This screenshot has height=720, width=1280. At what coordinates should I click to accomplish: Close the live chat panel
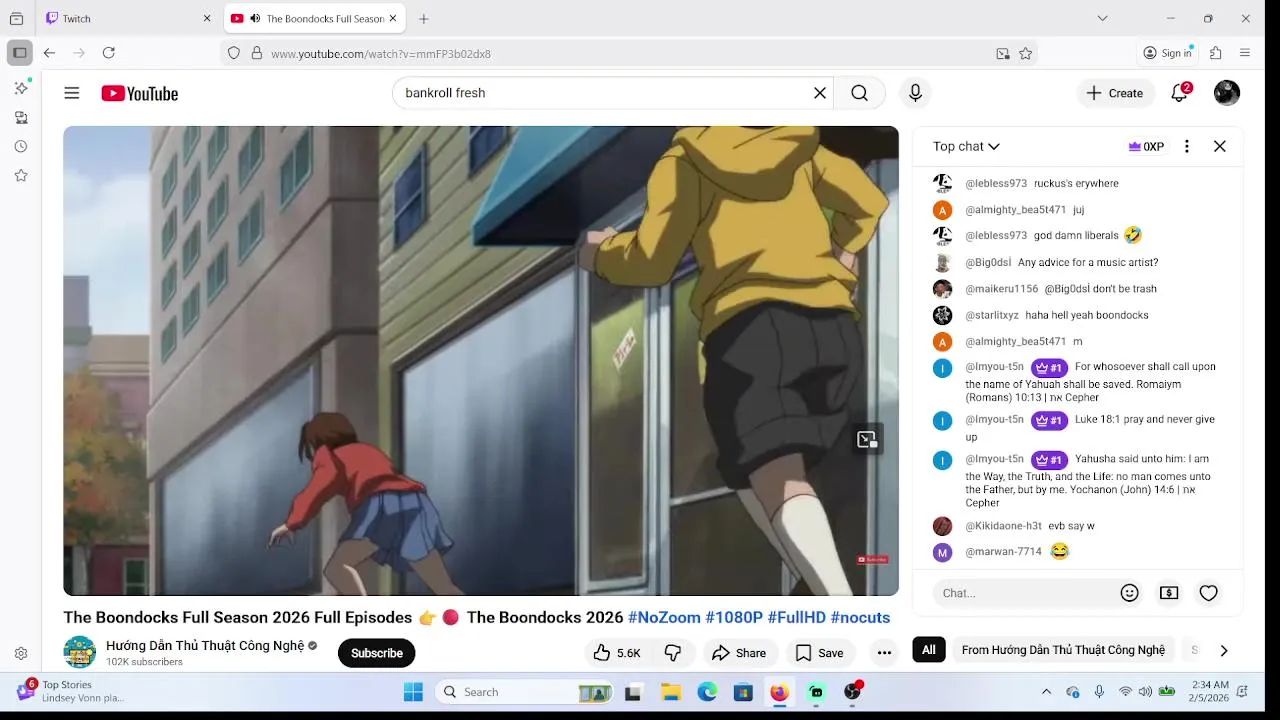pos(1220,146)
